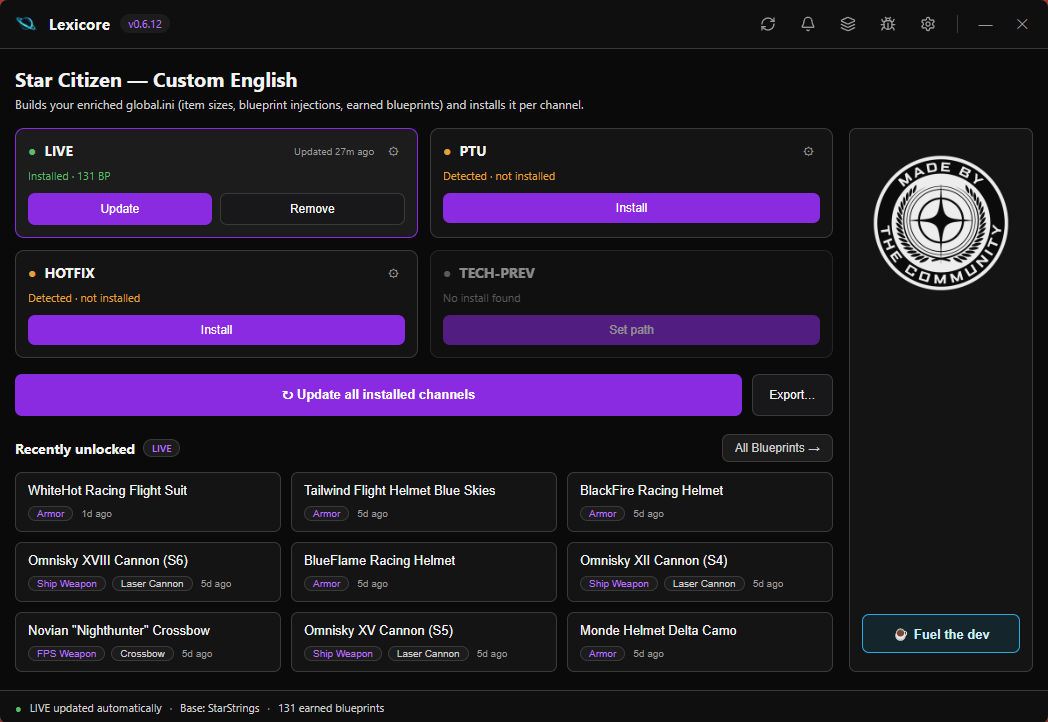Open LIVE channel settings gear
This screenshot has height=722, width=1048.
pyautogui.click(x=394, y=152)
